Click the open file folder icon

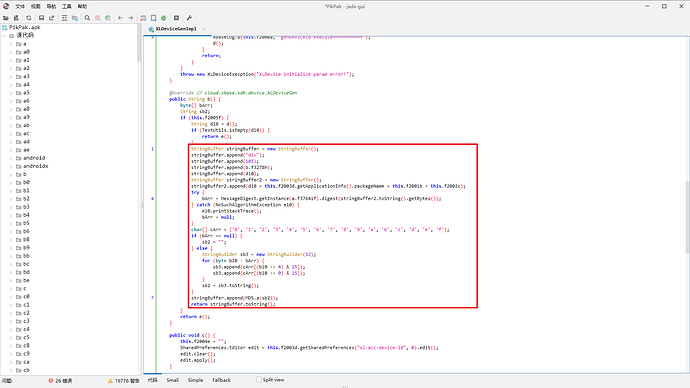click(6, 18)
